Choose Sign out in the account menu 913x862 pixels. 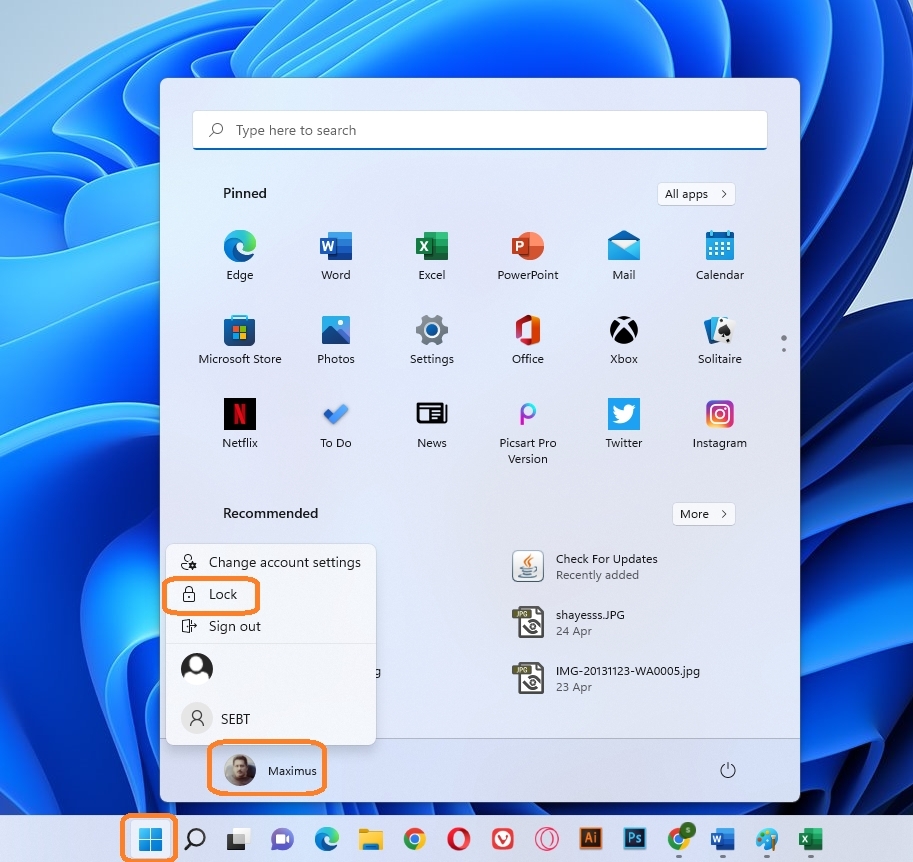234,627
